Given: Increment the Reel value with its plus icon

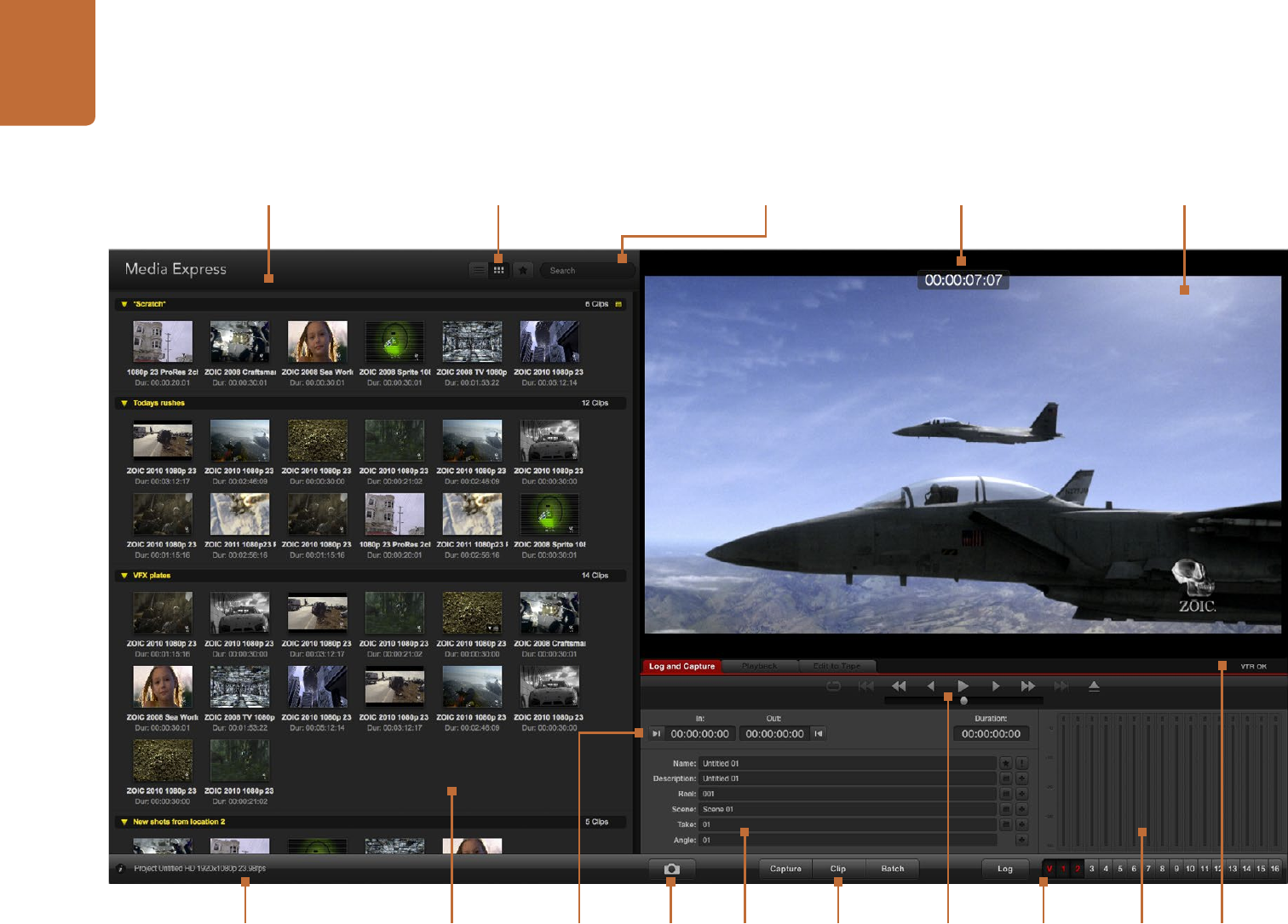Looking at the screenshot, I should tap(1022, 795).
